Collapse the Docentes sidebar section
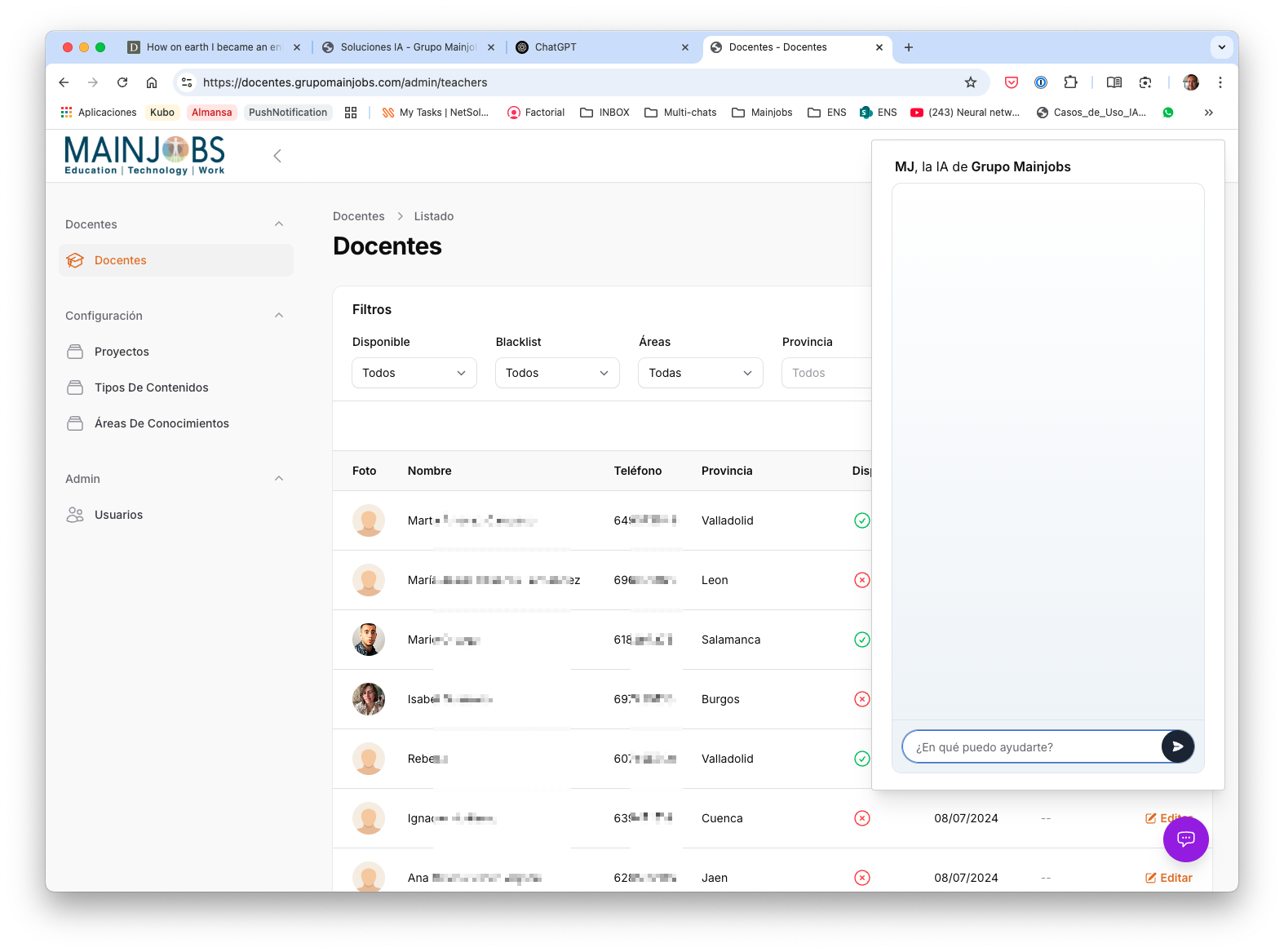Screen dimensions: 1284x952 (279, 224)
